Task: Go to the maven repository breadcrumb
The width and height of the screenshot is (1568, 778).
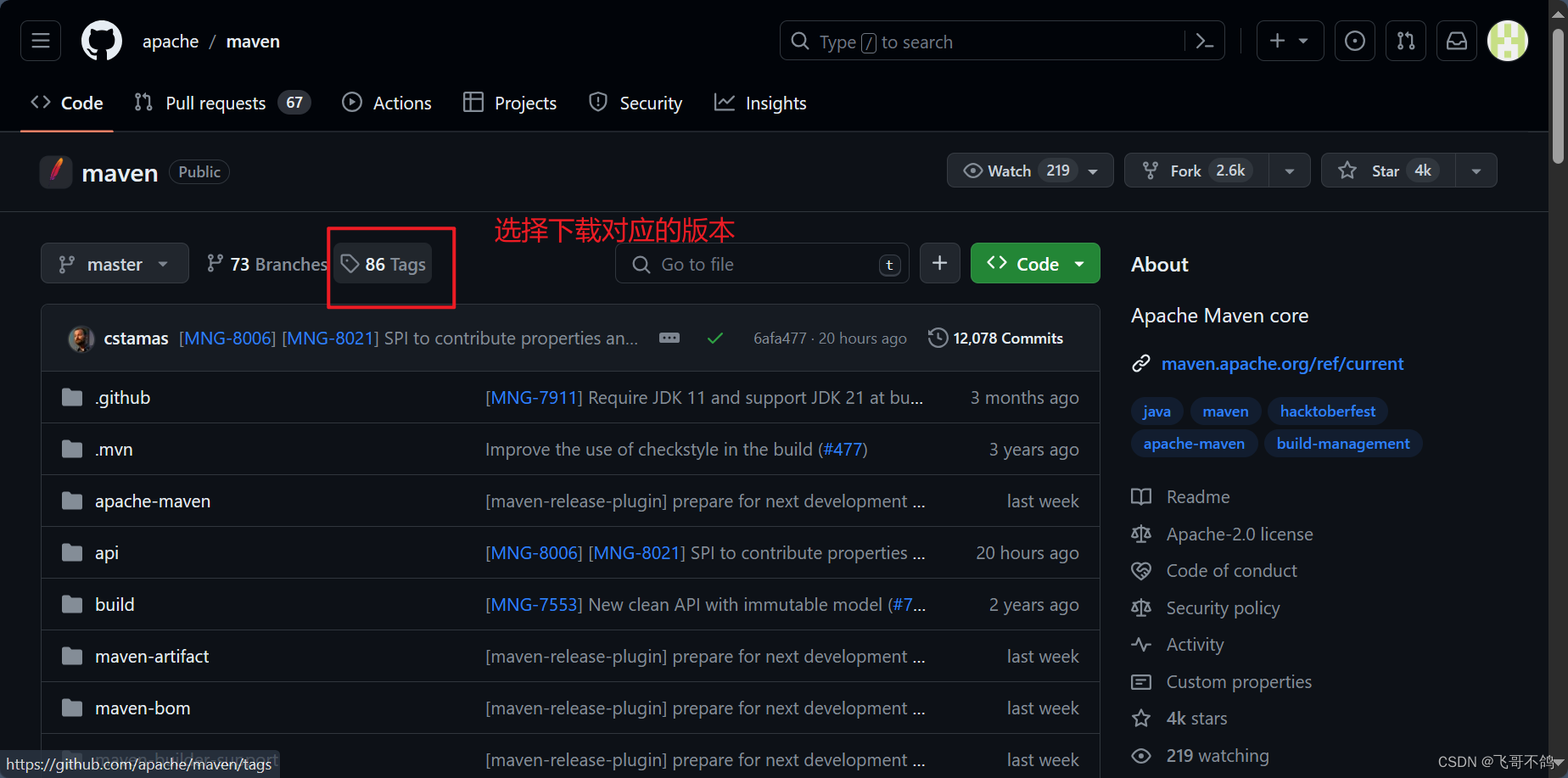Action: tap(253, 42)
